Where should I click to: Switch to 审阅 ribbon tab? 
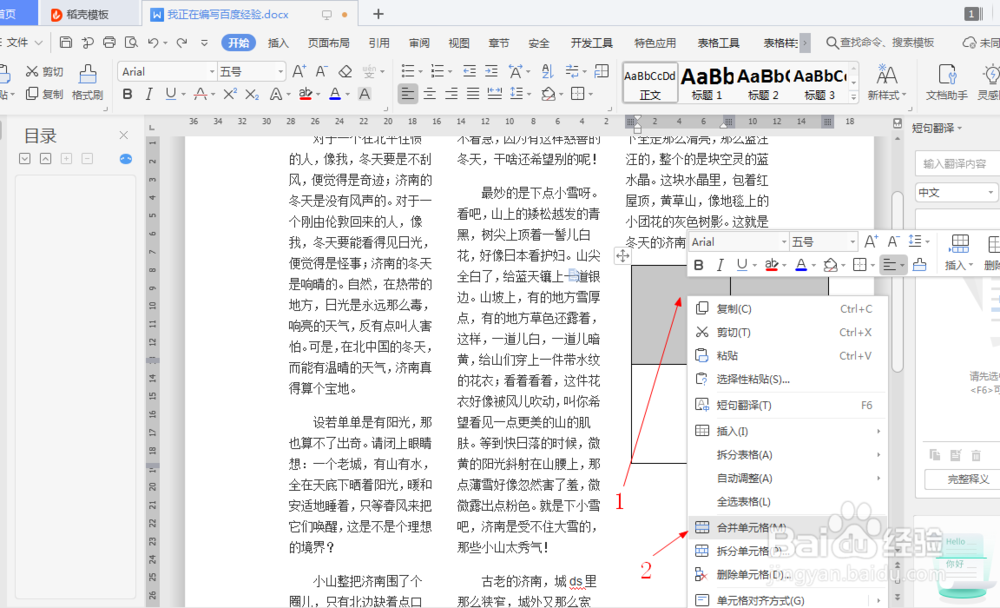[x=419, y=43]
